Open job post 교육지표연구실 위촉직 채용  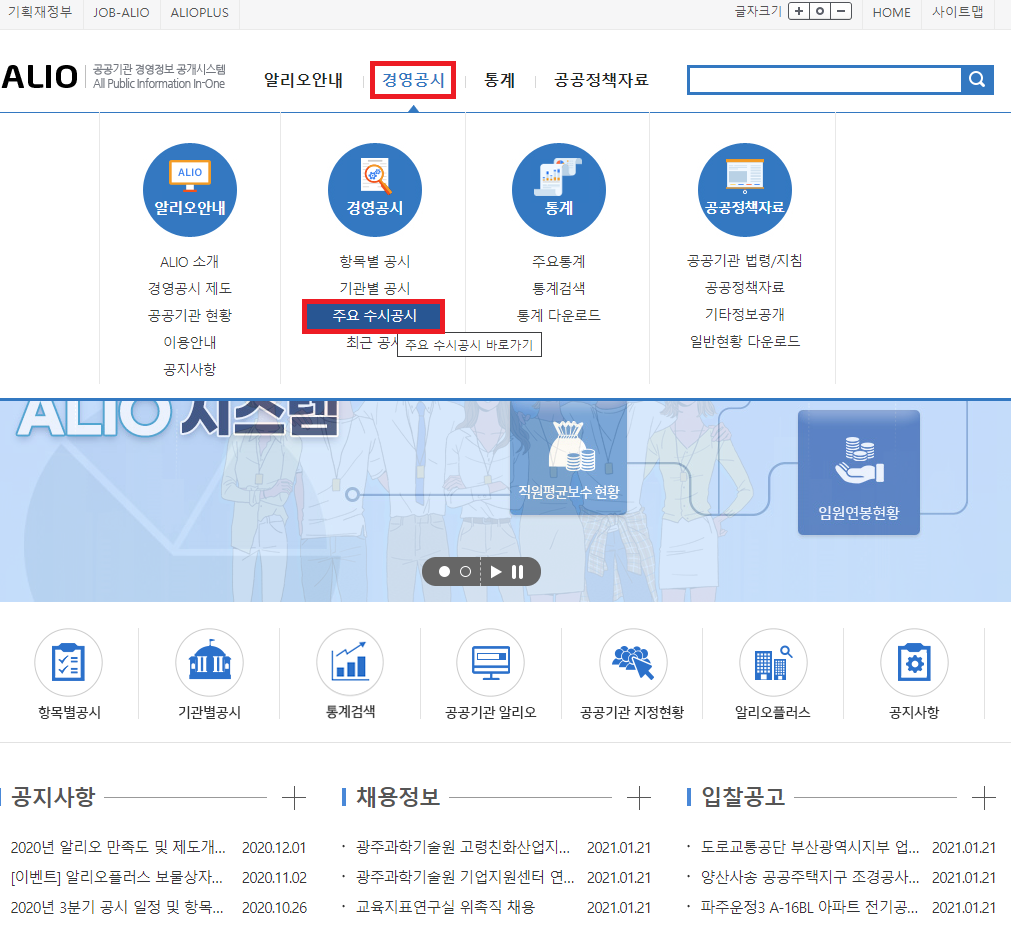(446, 907)
